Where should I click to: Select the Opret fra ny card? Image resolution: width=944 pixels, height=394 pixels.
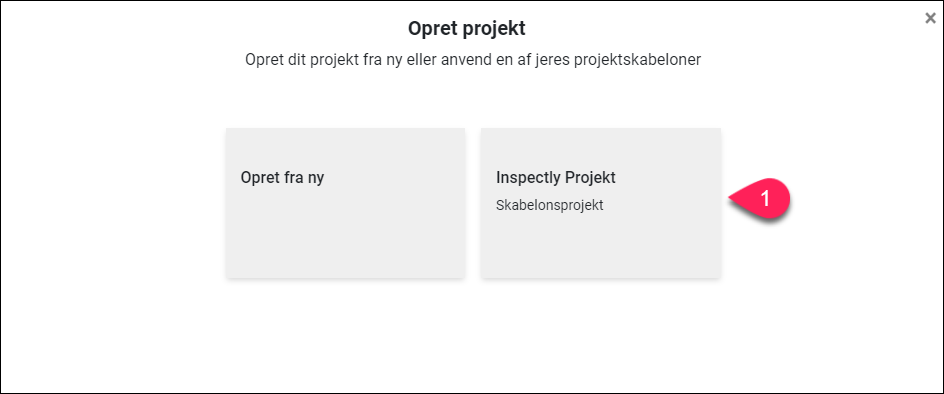click(x=346, y=203)
